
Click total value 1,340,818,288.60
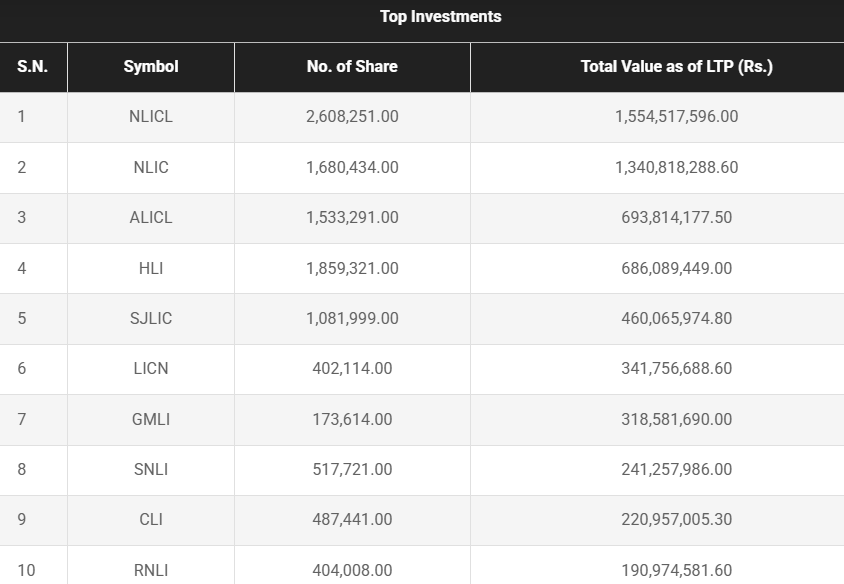pos(676,167)
